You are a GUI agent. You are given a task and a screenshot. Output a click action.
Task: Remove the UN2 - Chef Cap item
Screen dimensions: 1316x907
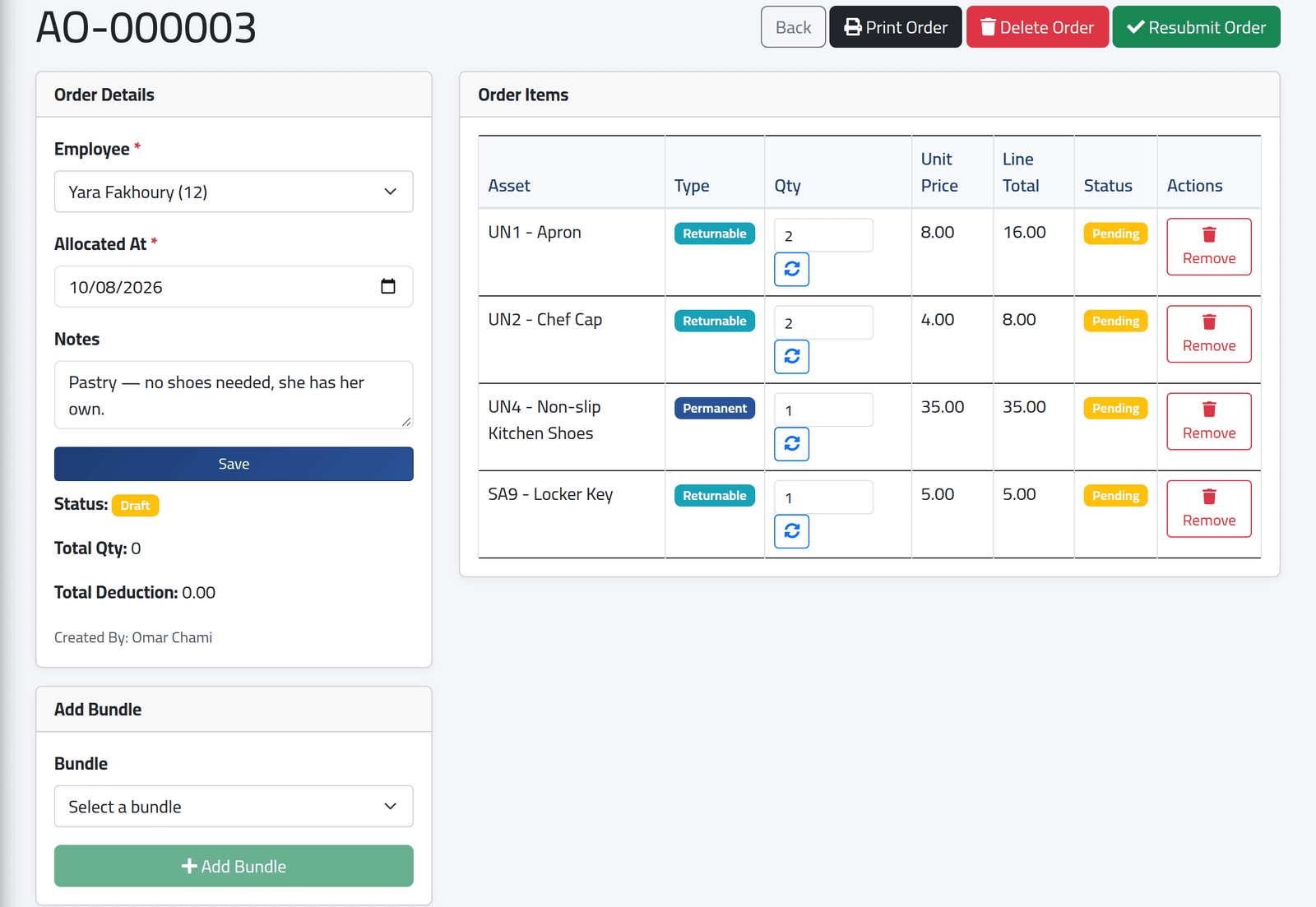(1208, 334)
